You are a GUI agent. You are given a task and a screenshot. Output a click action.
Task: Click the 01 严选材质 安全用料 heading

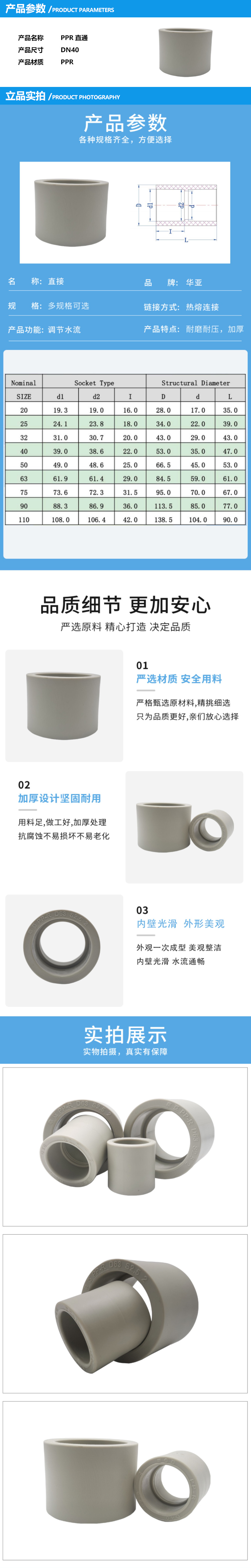click(x=179, y=672)
